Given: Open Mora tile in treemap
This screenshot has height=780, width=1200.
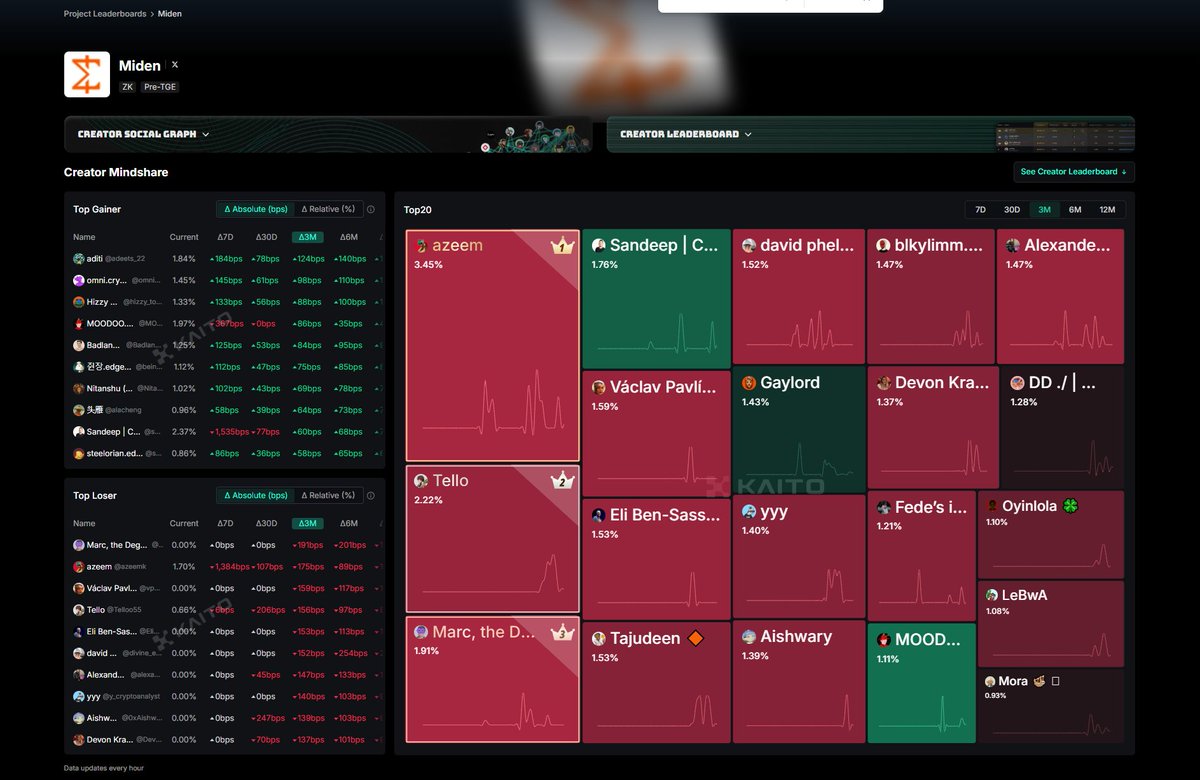Looking at the screenshot, I should click(x=1051, y=705).
